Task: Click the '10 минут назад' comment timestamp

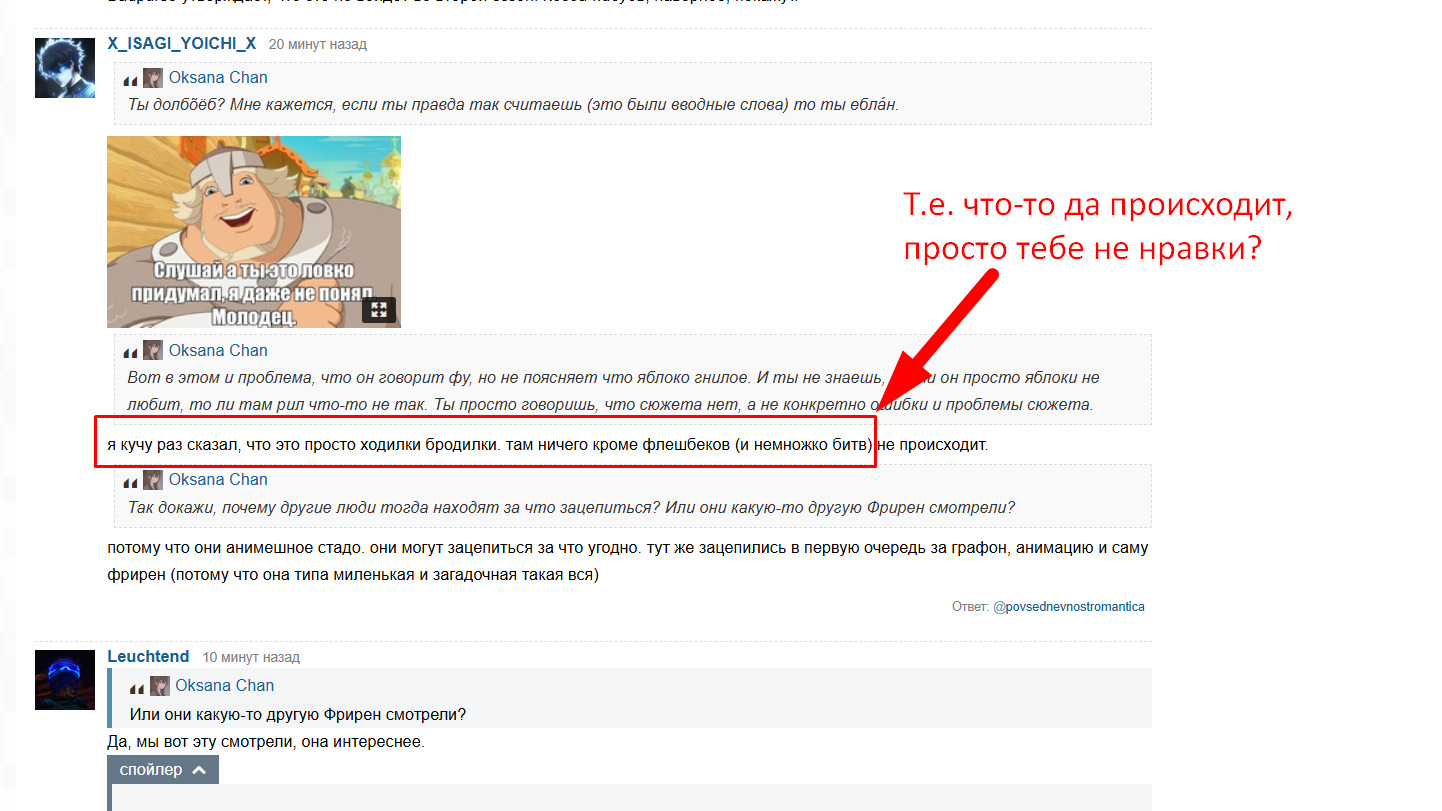Action: click(251, 658)
